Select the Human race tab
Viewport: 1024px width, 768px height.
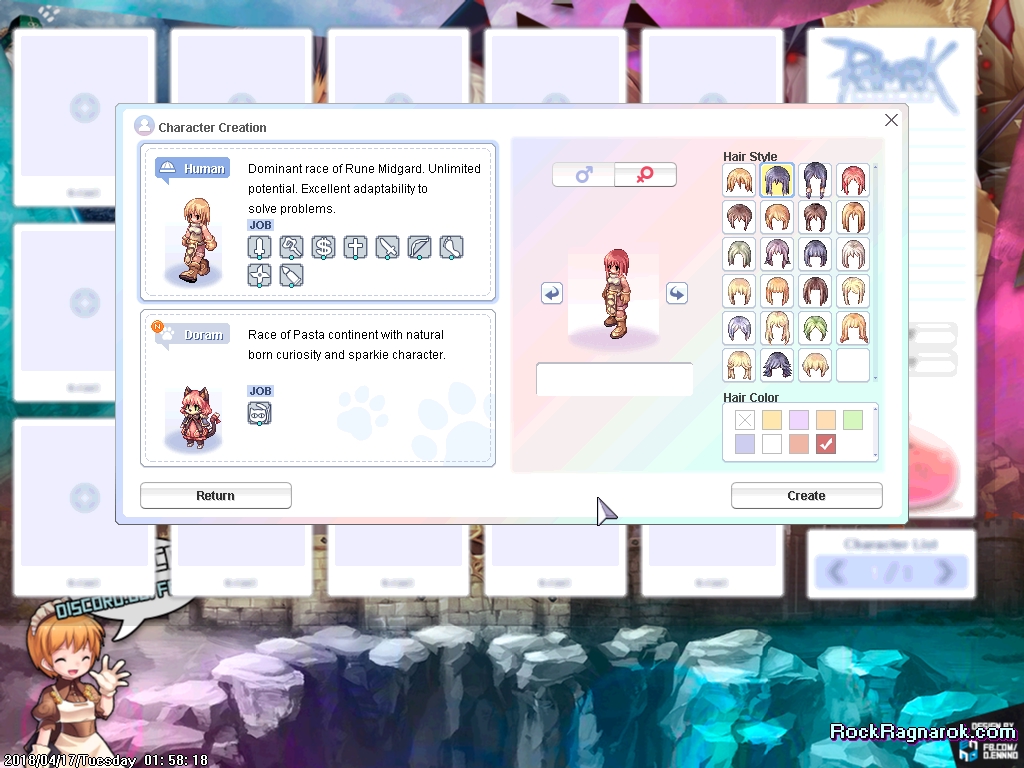point(193,168)
